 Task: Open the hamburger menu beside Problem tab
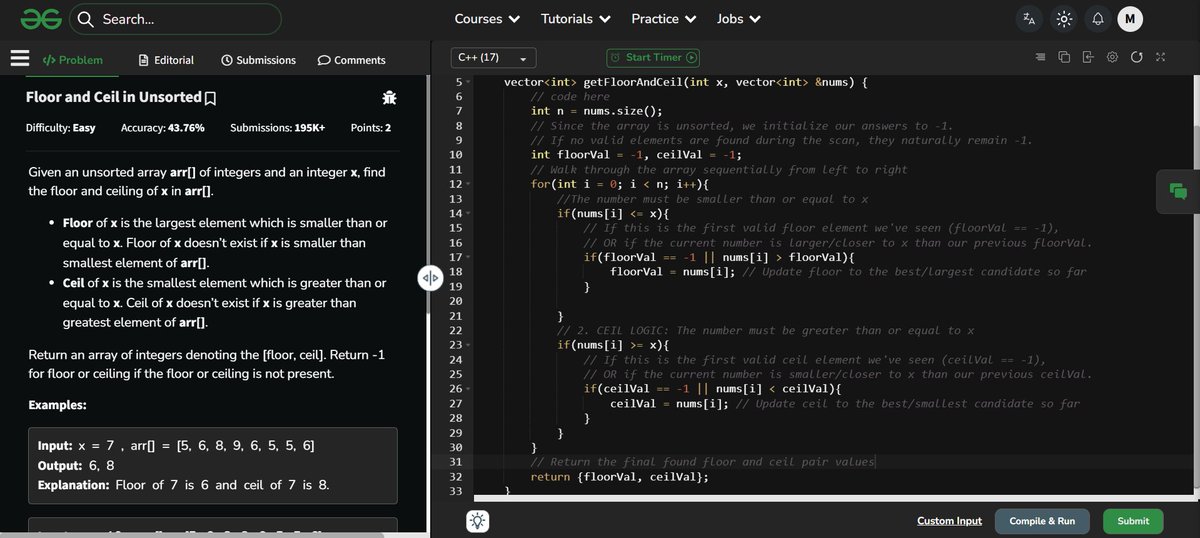click(19, 59)
